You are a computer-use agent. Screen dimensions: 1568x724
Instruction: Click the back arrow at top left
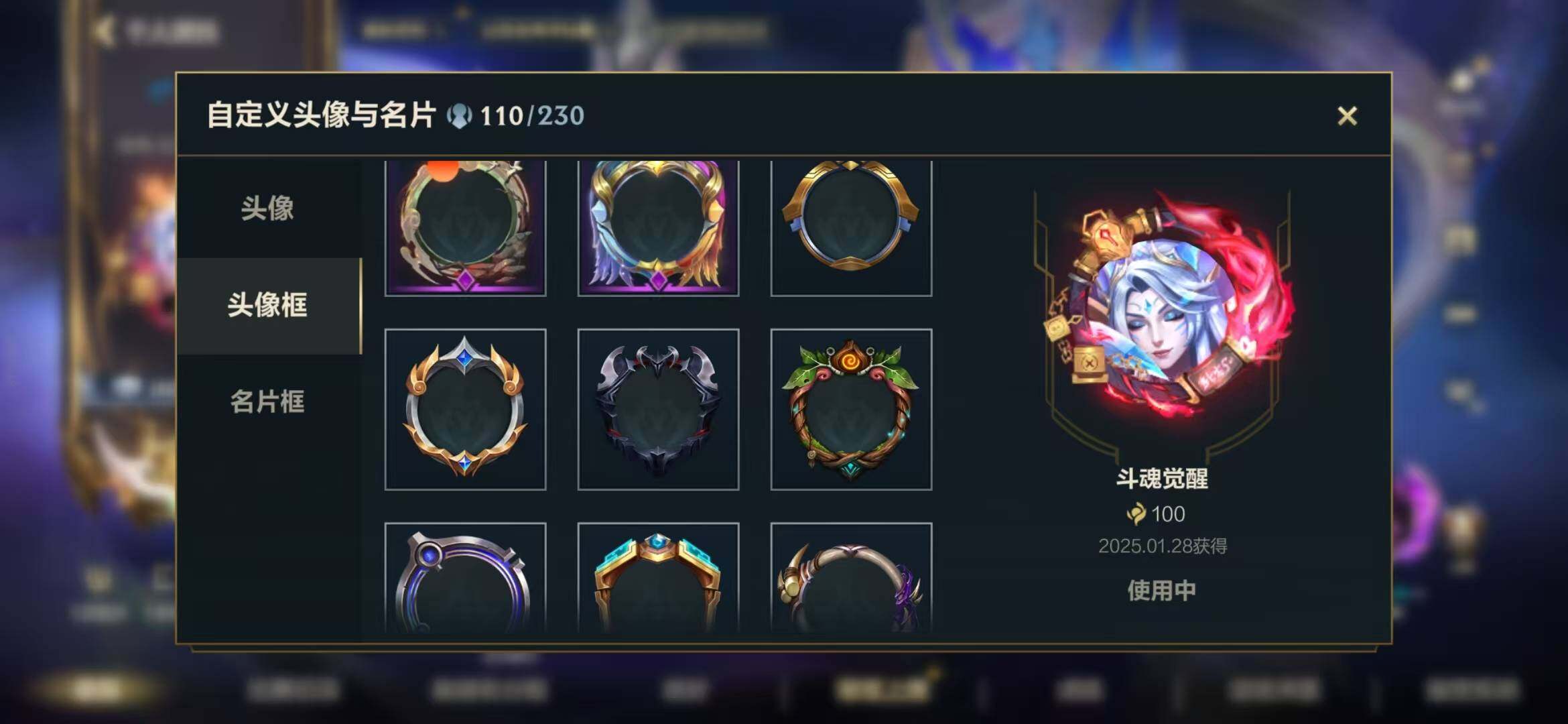point(104,31)
